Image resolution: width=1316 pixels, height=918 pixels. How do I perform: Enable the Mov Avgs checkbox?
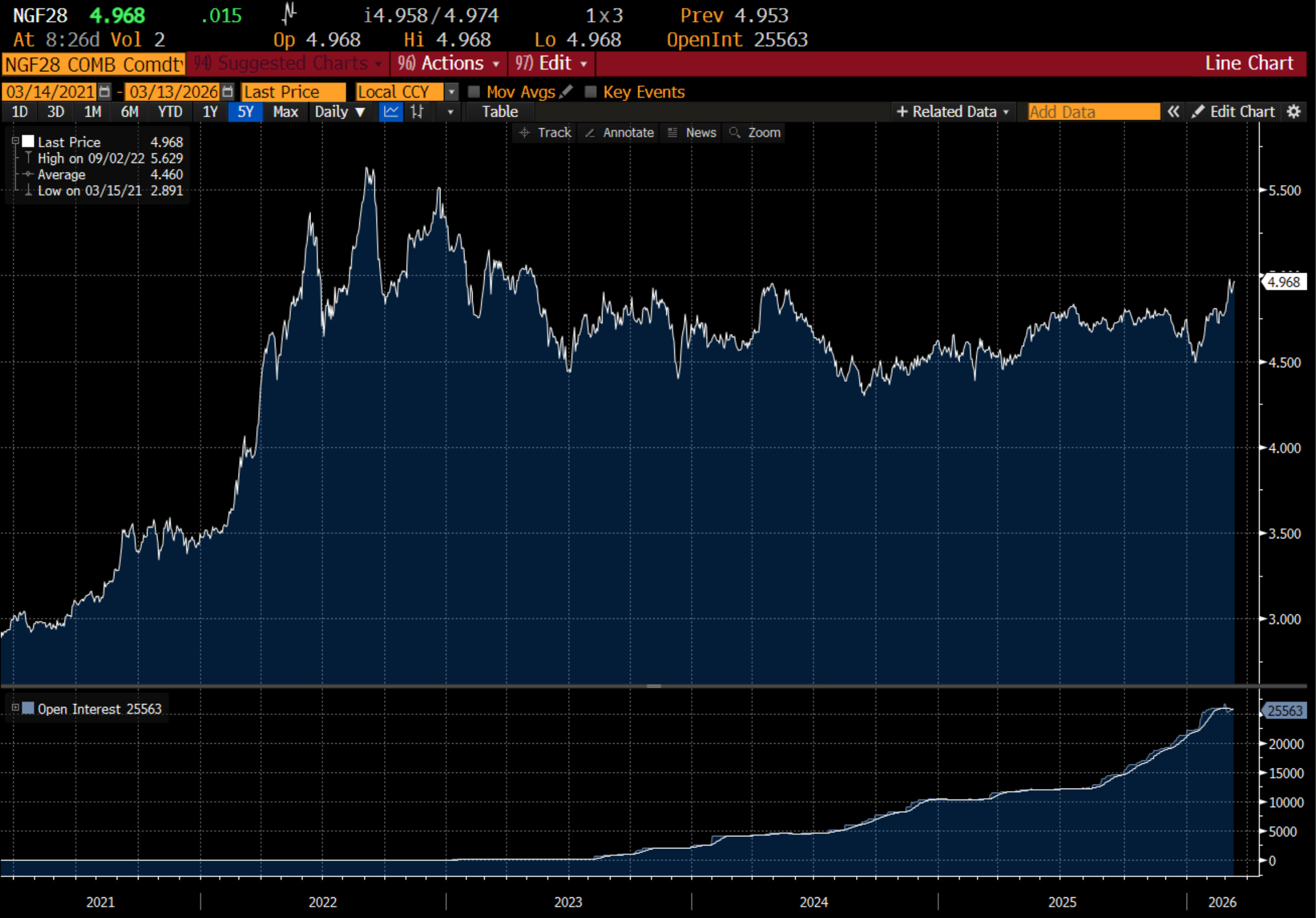click(474, 92)
